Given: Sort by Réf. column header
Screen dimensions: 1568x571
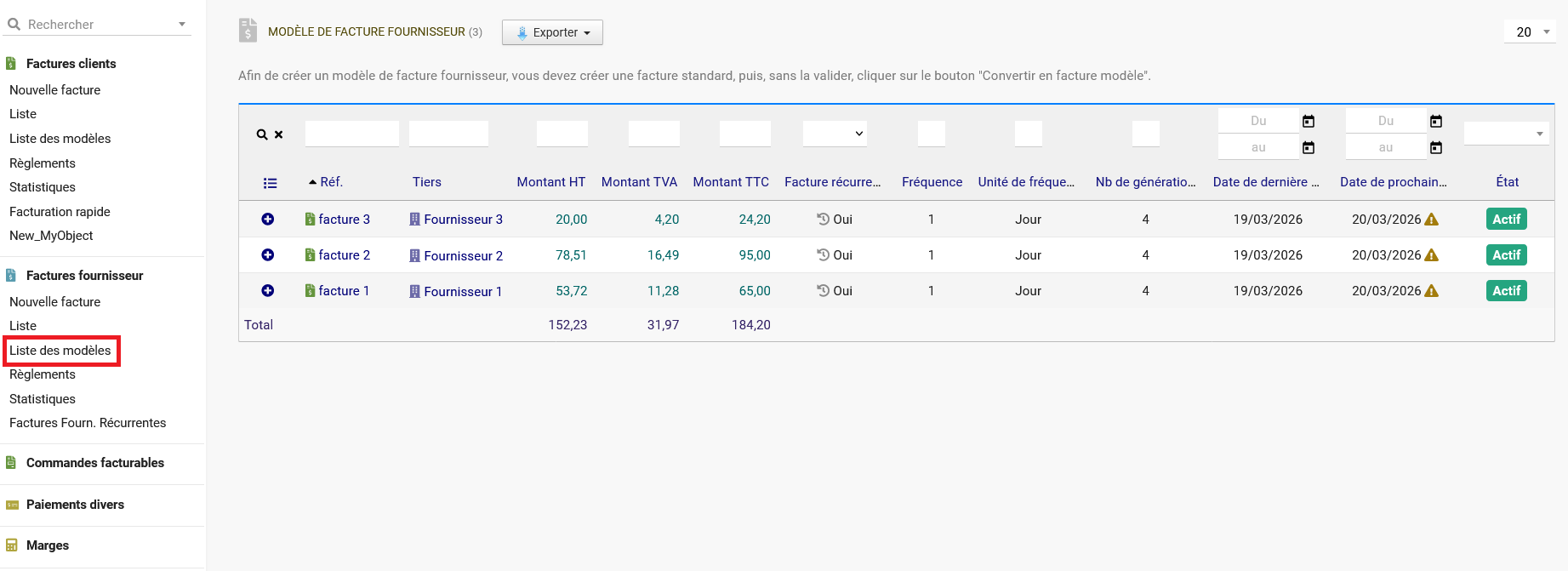Looking at the screenshot, I should click(331, 182).
